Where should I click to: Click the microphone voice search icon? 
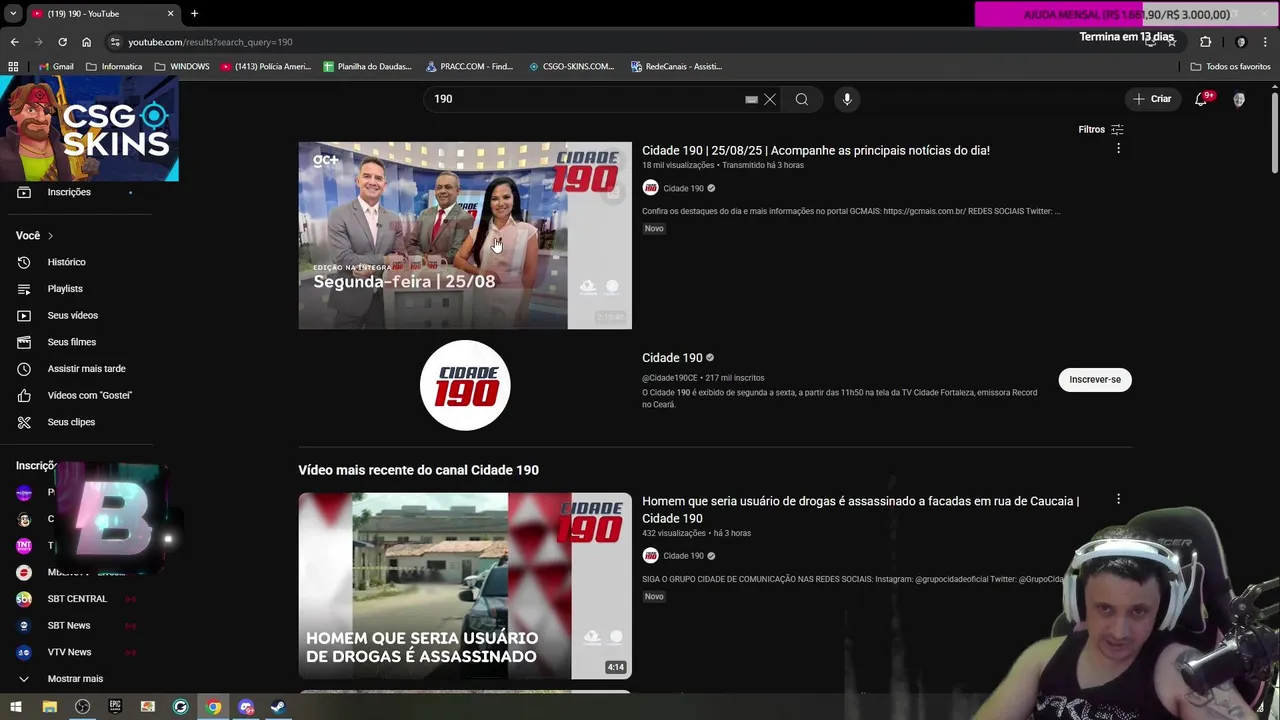tap(847, 99)
